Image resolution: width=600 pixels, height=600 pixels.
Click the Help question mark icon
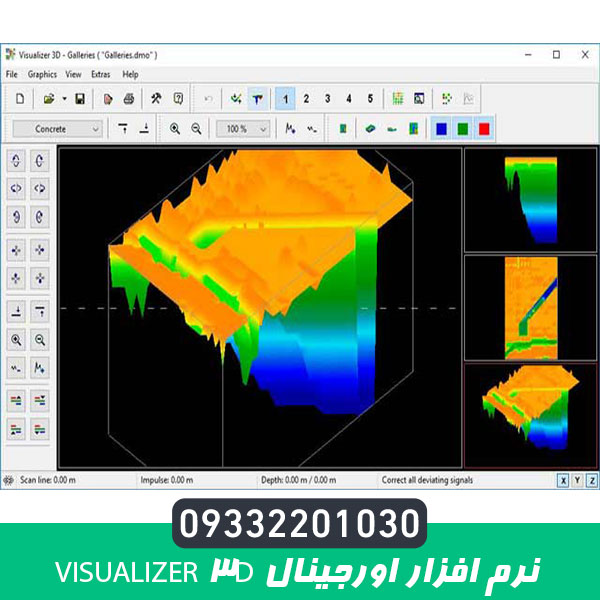[x=178, y=99]
